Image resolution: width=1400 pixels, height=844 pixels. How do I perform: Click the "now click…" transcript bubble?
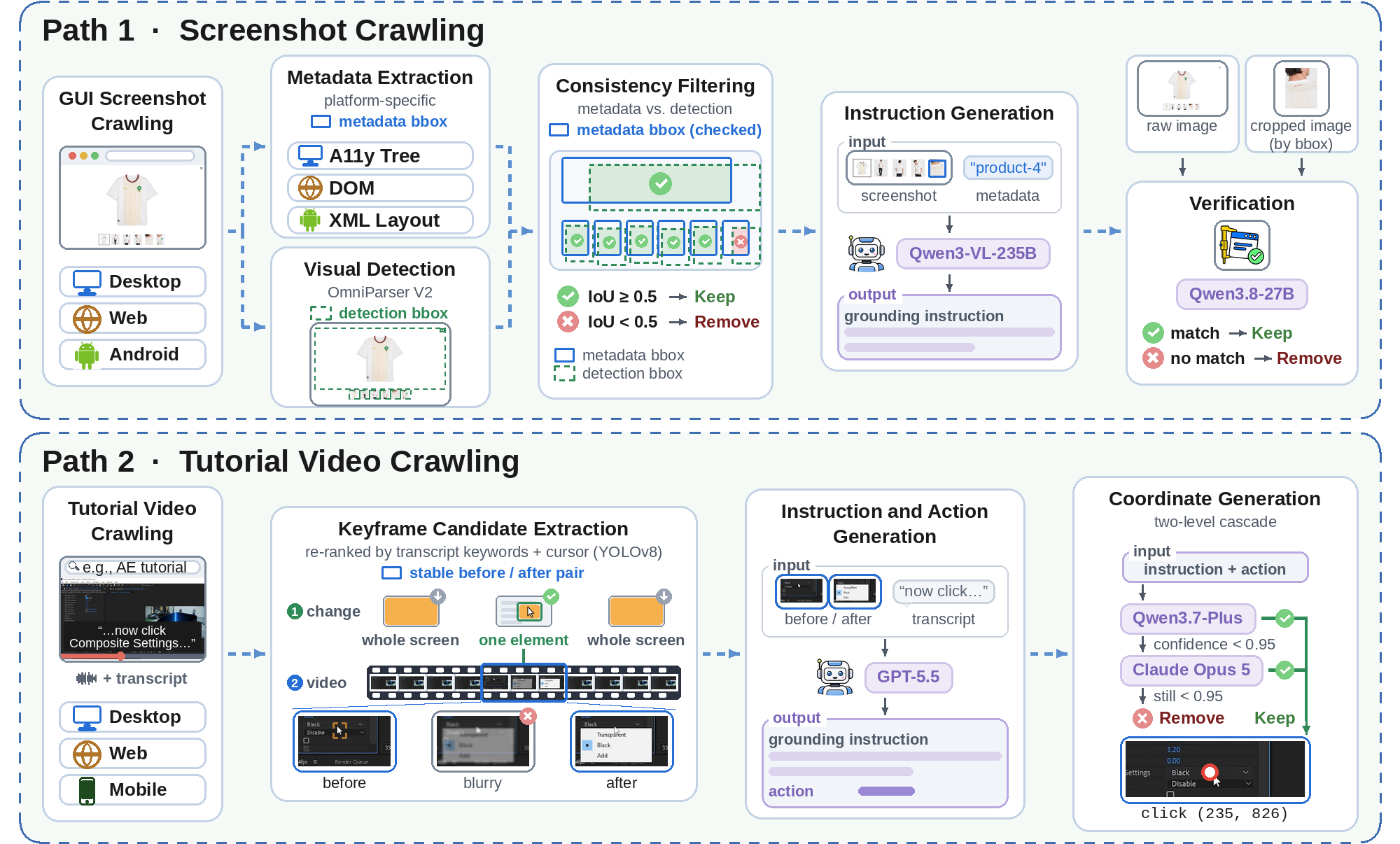pyautogui.click(x=943, y=591)
